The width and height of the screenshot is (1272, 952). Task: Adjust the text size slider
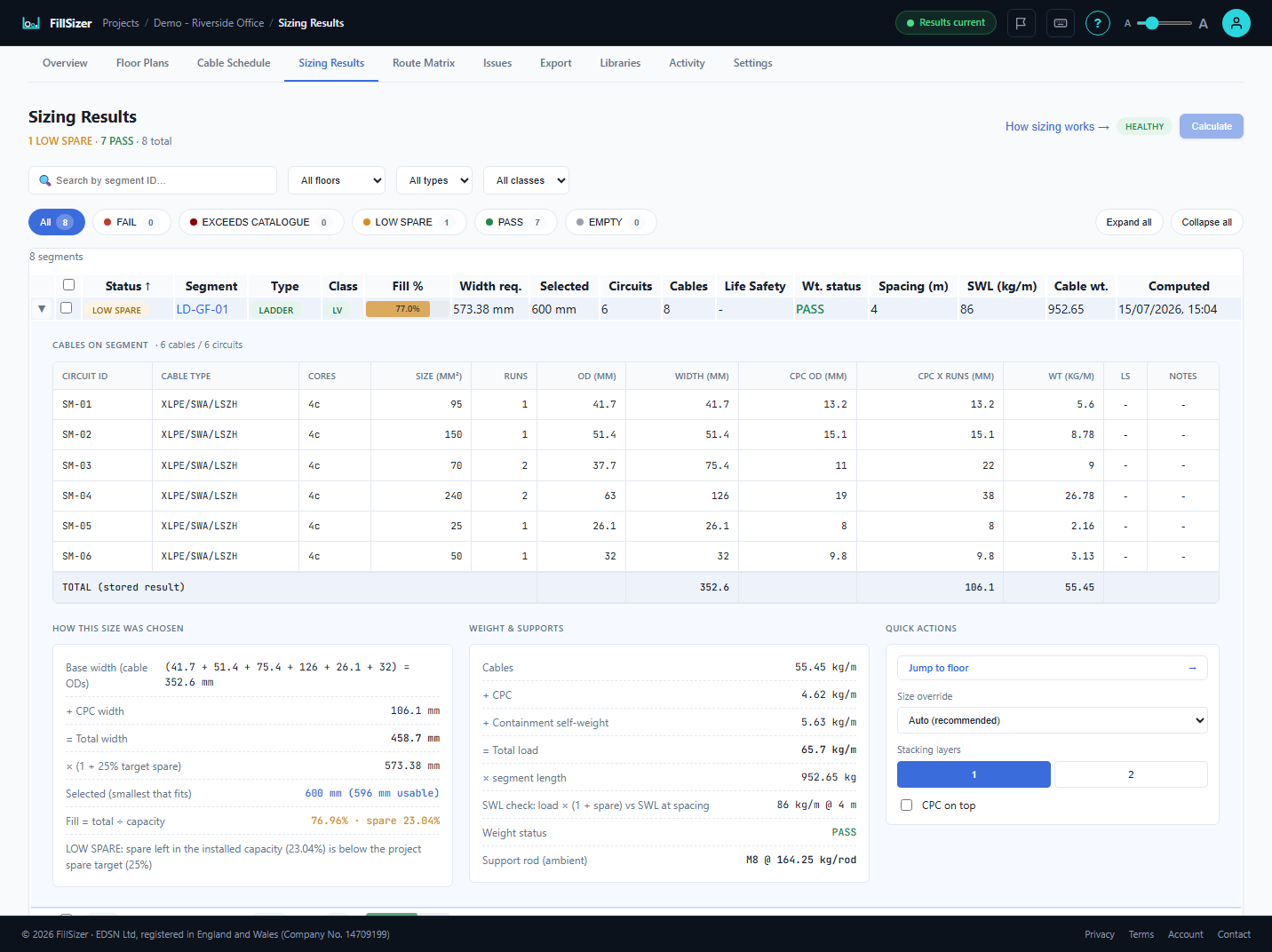click(1165, 23)
